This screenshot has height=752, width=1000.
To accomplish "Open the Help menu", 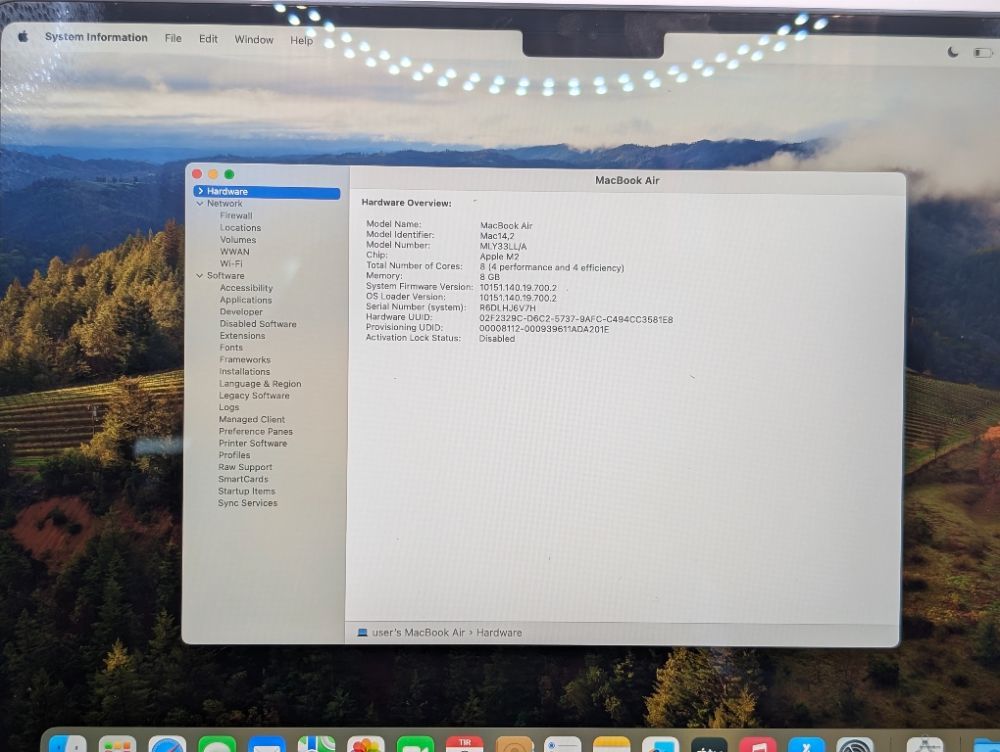I will (302, 40).
